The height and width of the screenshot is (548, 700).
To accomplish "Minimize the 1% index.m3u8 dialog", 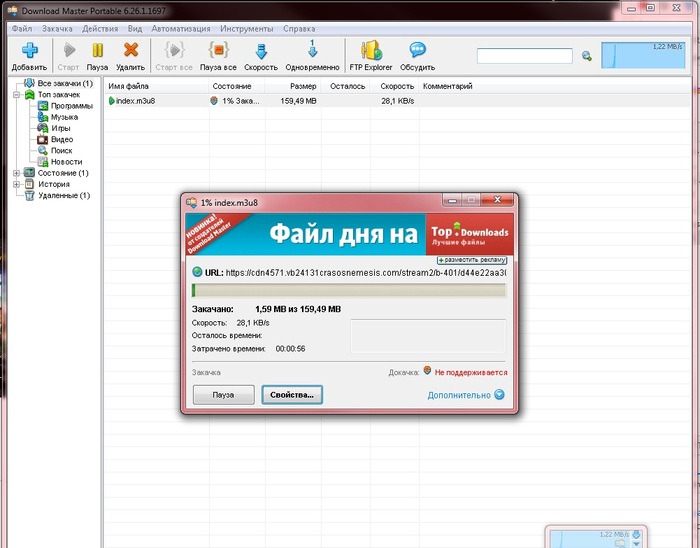I will [452, 200].
